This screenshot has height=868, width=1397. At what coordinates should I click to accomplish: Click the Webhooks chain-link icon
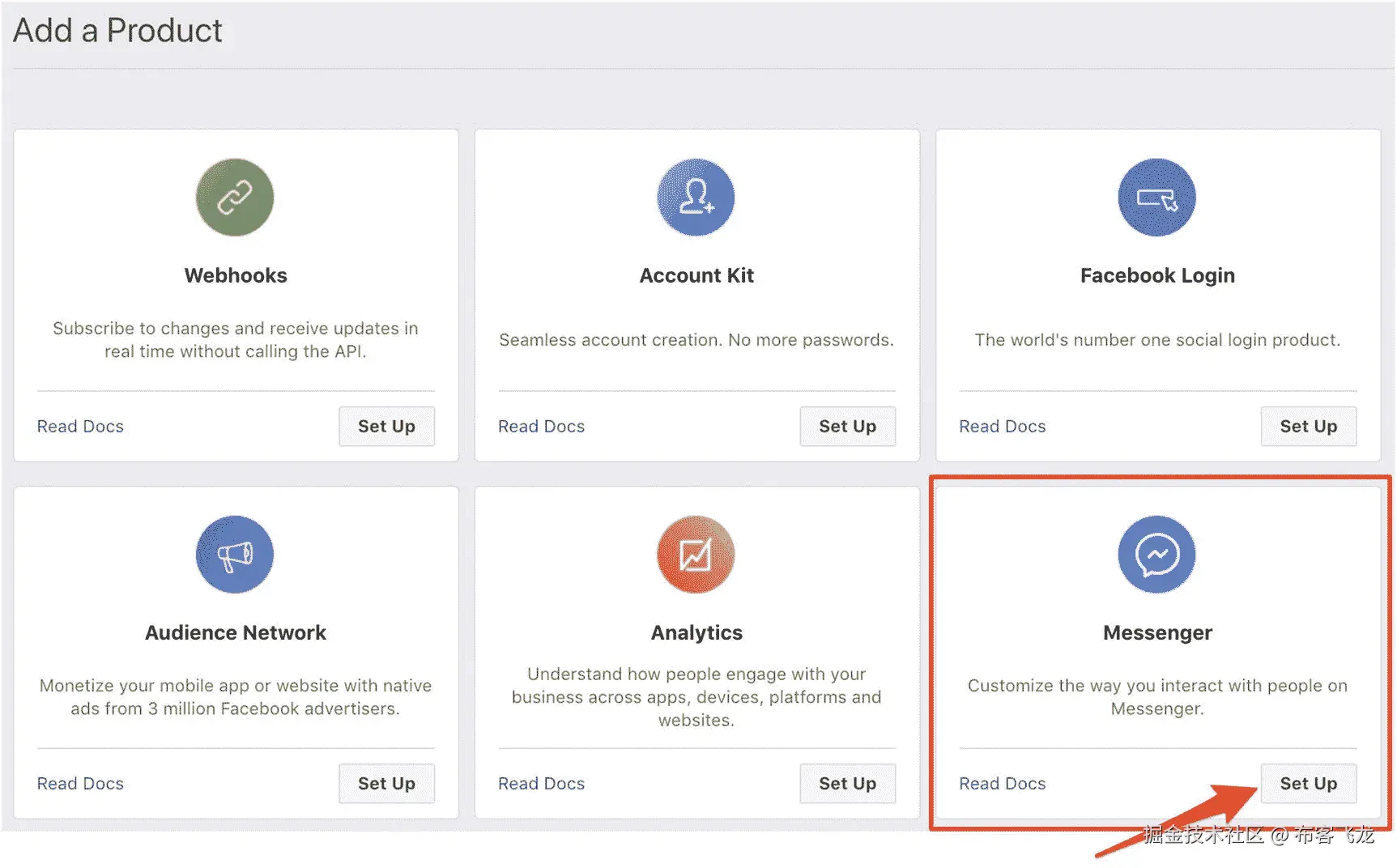click(x=235, y=198)
